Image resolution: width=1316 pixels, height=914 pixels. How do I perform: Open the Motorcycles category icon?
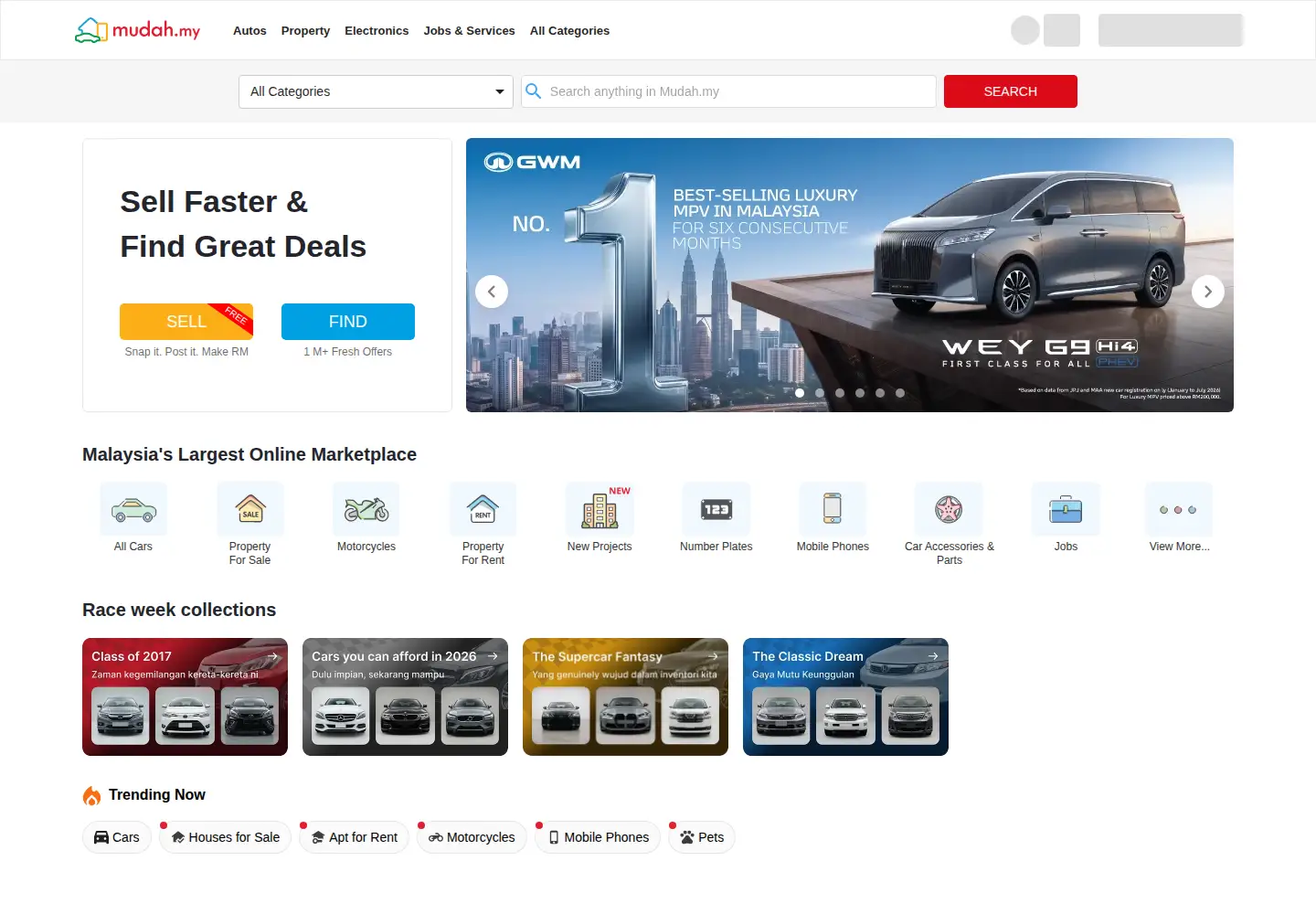pyautogui.click(x=366, y=509)
